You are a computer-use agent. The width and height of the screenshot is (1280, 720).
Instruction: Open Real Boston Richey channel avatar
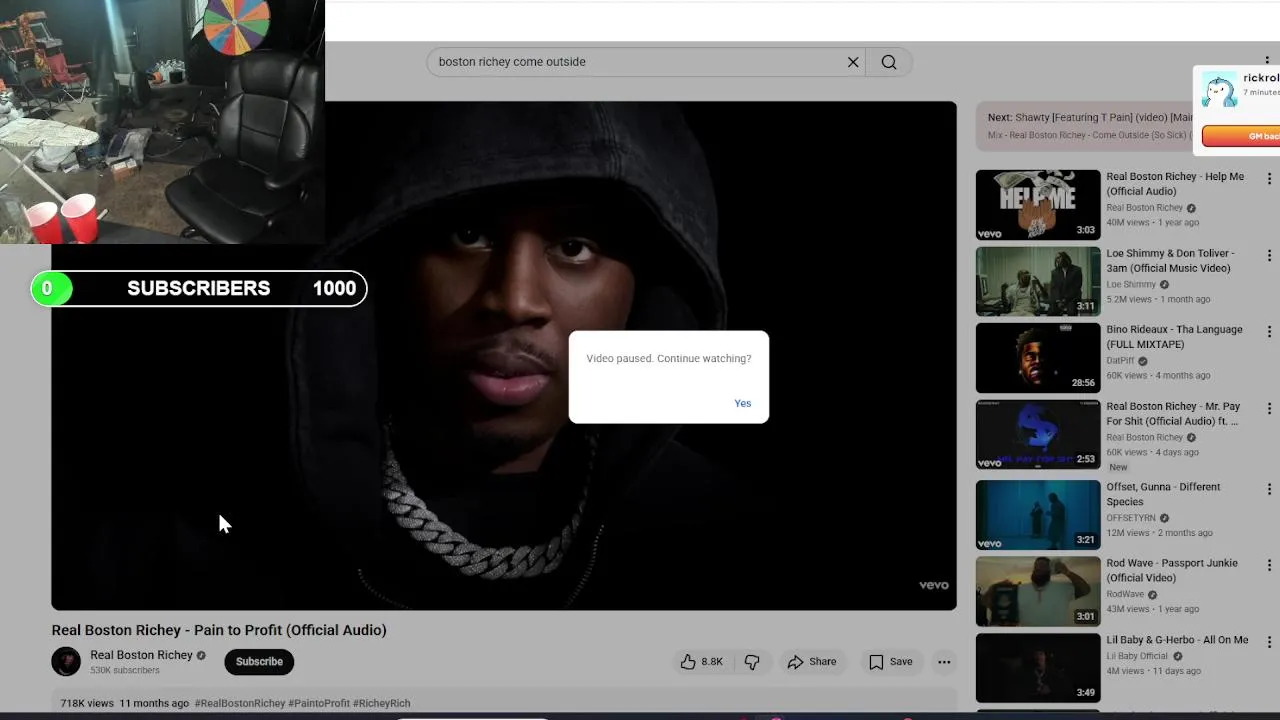coord(66,661)
